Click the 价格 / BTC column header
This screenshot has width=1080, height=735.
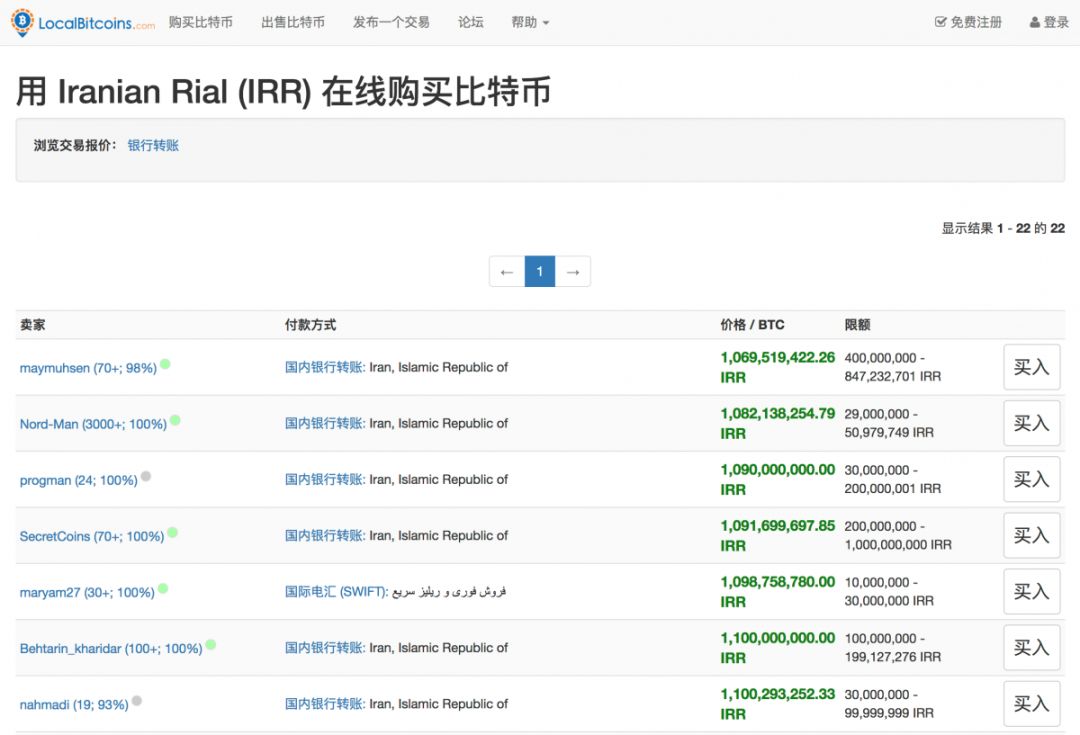pos(752,324)
